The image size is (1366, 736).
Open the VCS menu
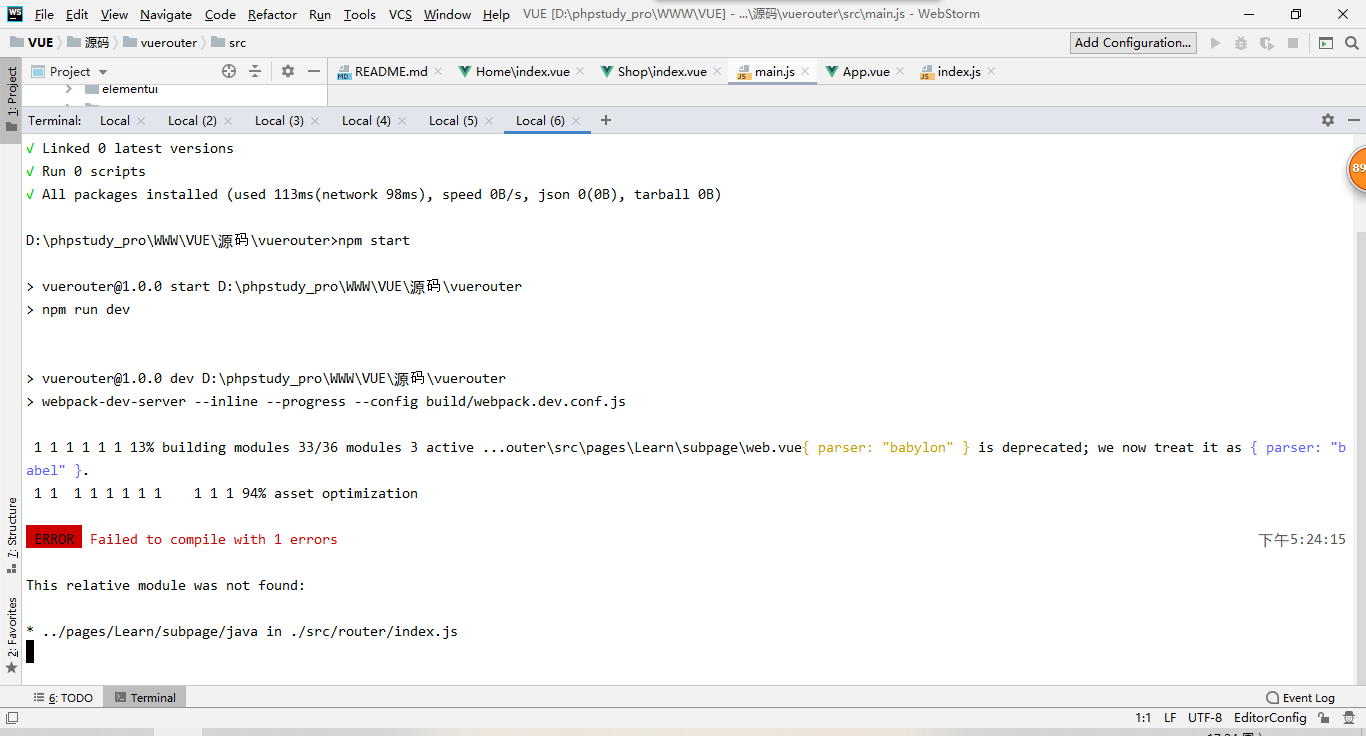point(400,14)
